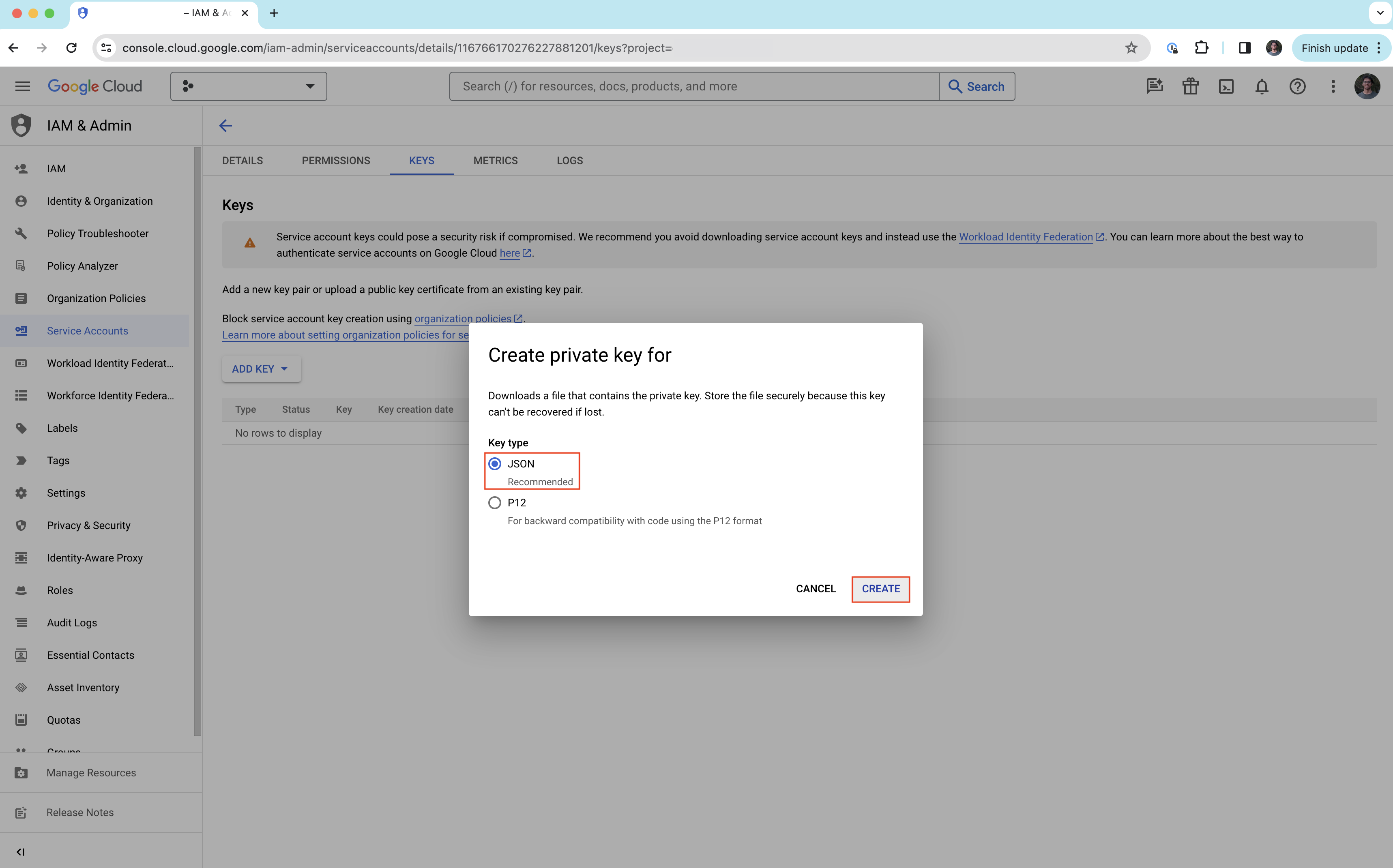Screen dimensions: 1393x868
Task: Select the JSON key type radio button
Action: (494, 464)
